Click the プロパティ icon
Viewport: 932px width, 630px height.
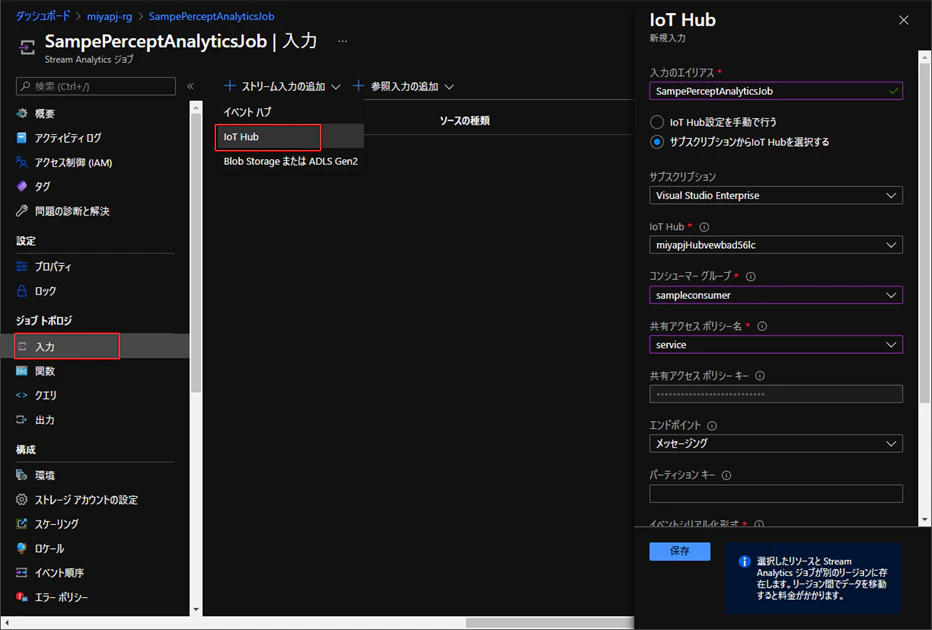pyautogui.click(x=22, y=266)
